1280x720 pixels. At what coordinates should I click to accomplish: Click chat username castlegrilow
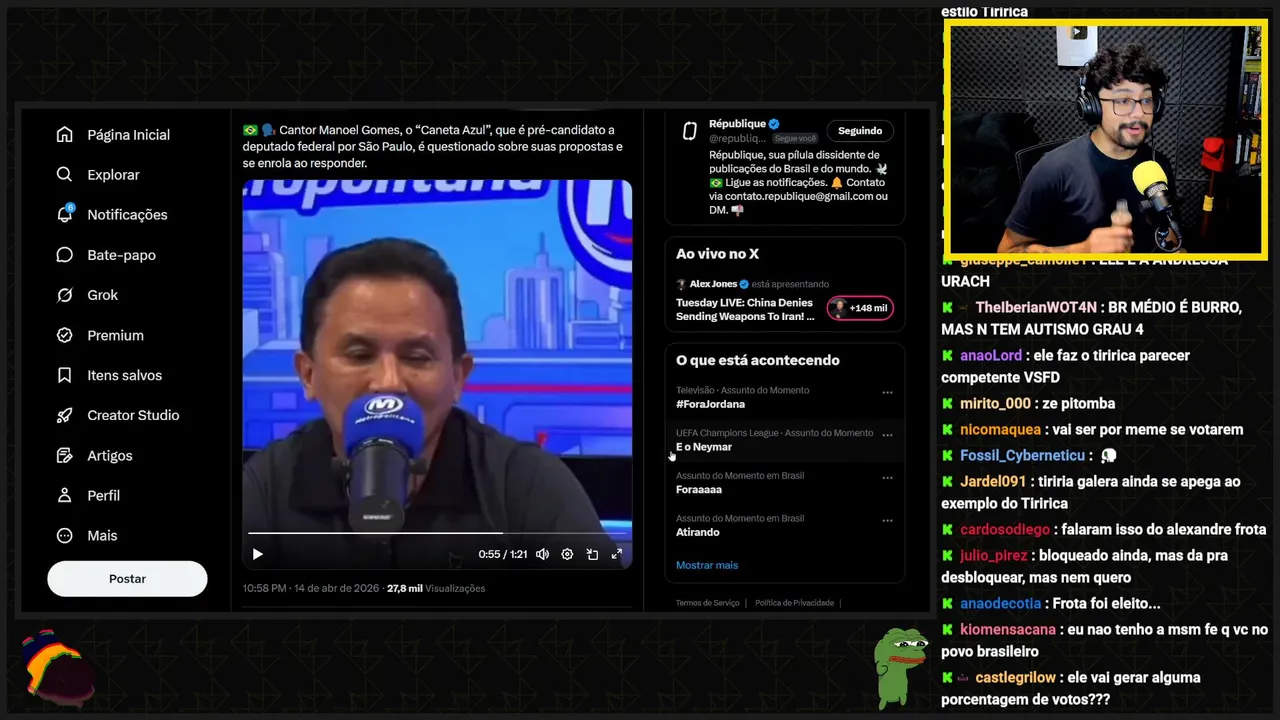pos(1015,677)
